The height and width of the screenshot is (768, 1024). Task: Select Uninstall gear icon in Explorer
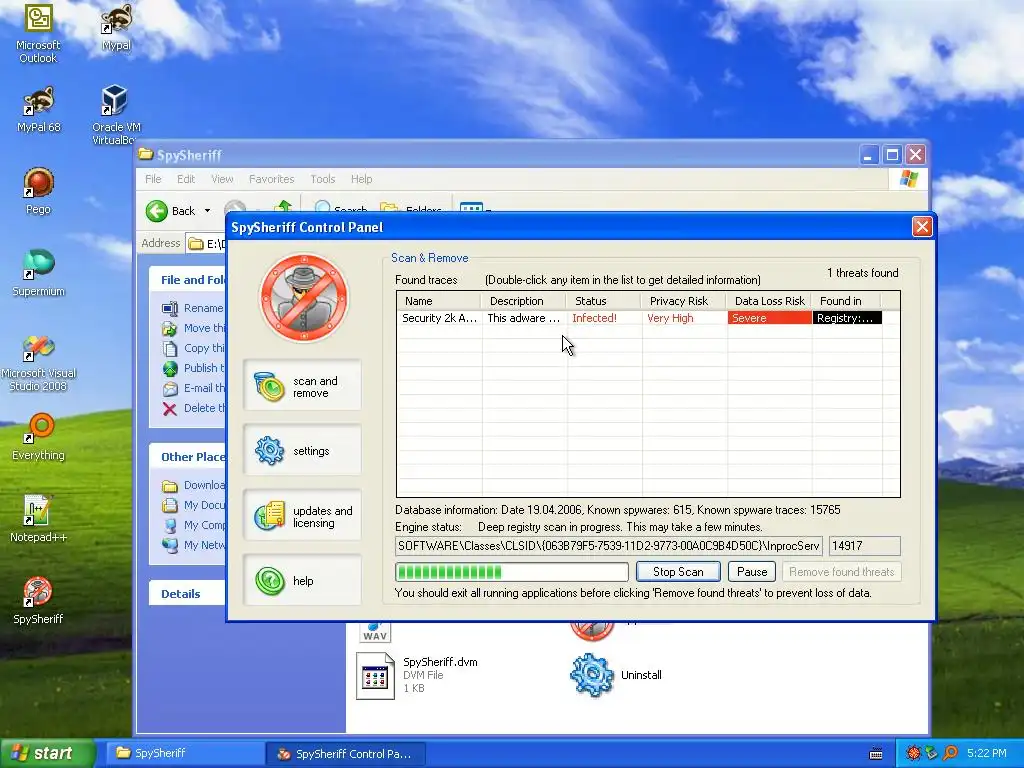coord(592,675)
